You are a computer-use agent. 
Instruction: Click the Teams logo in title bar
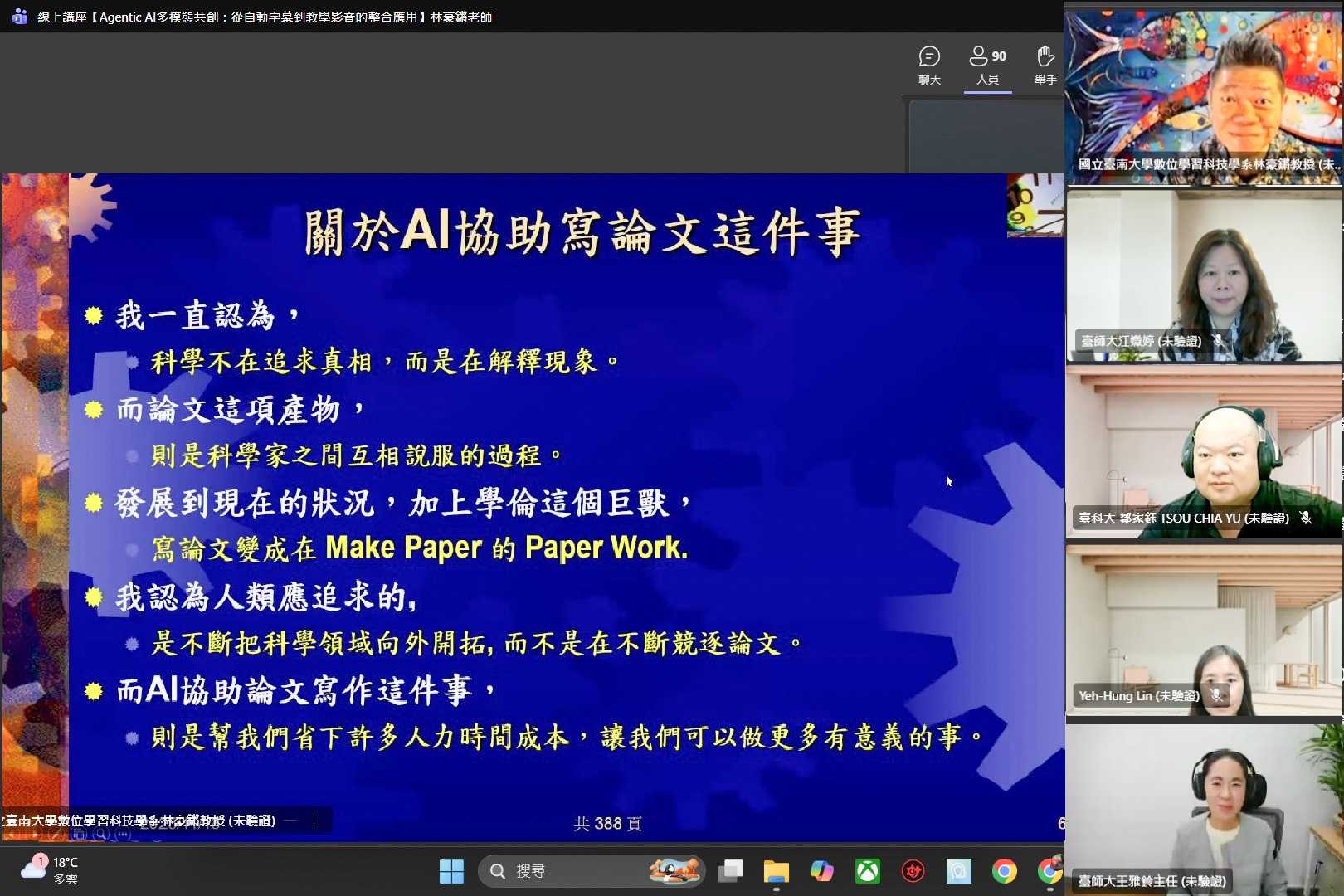(x=20, y=17)
